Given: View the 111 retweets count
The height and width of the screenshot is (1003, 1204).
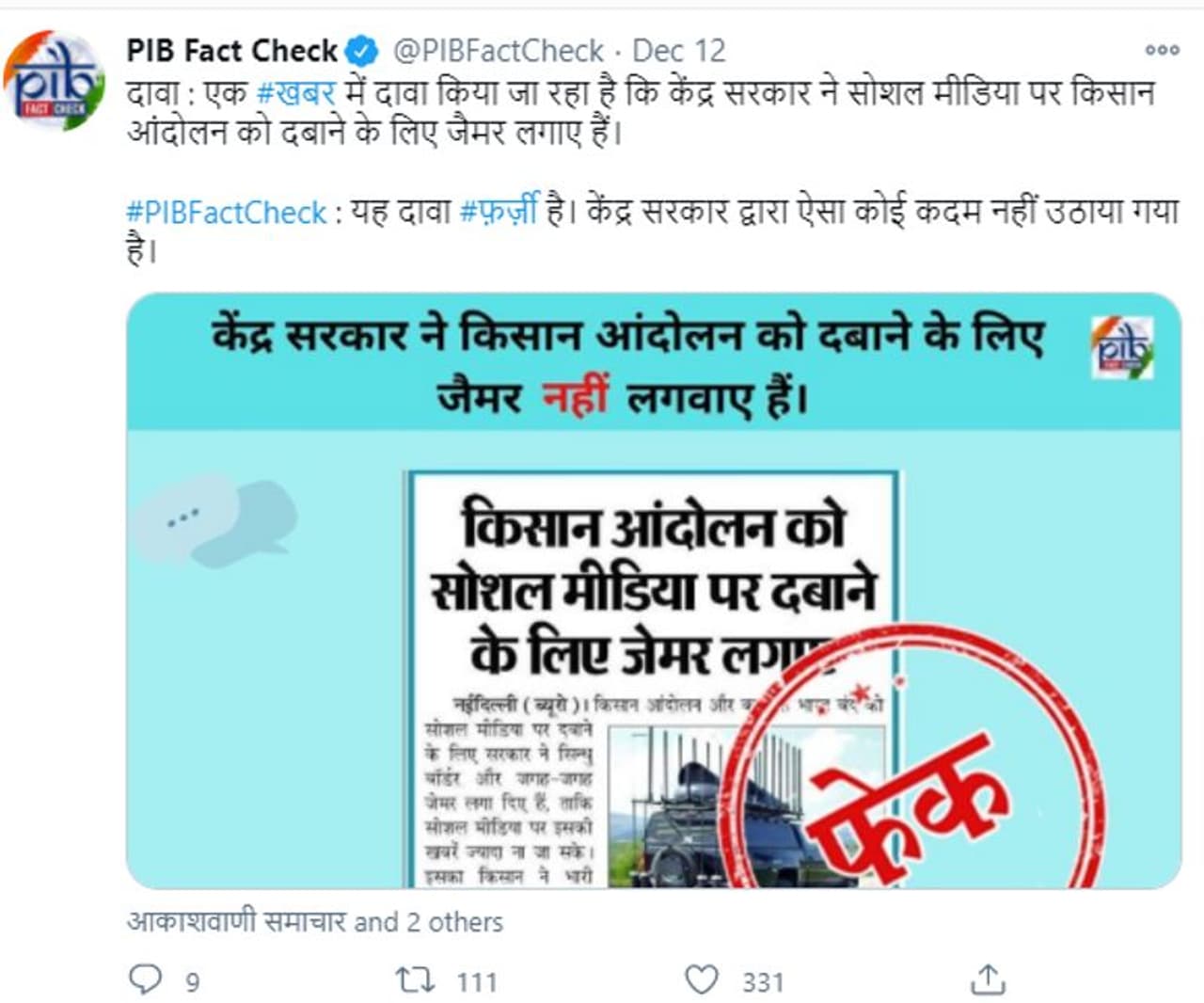Looking at the screenshot, I should (477, 982).
